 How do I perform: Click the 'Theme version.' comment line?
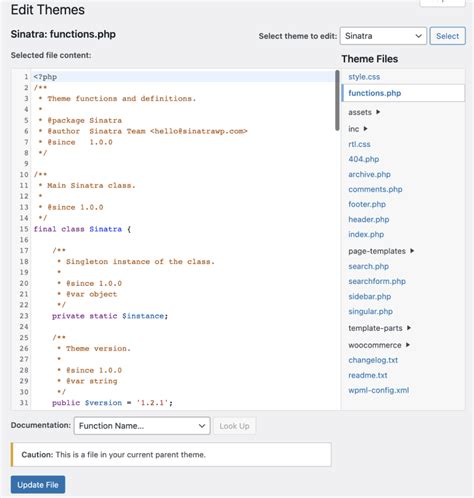(x=94, y=349)
